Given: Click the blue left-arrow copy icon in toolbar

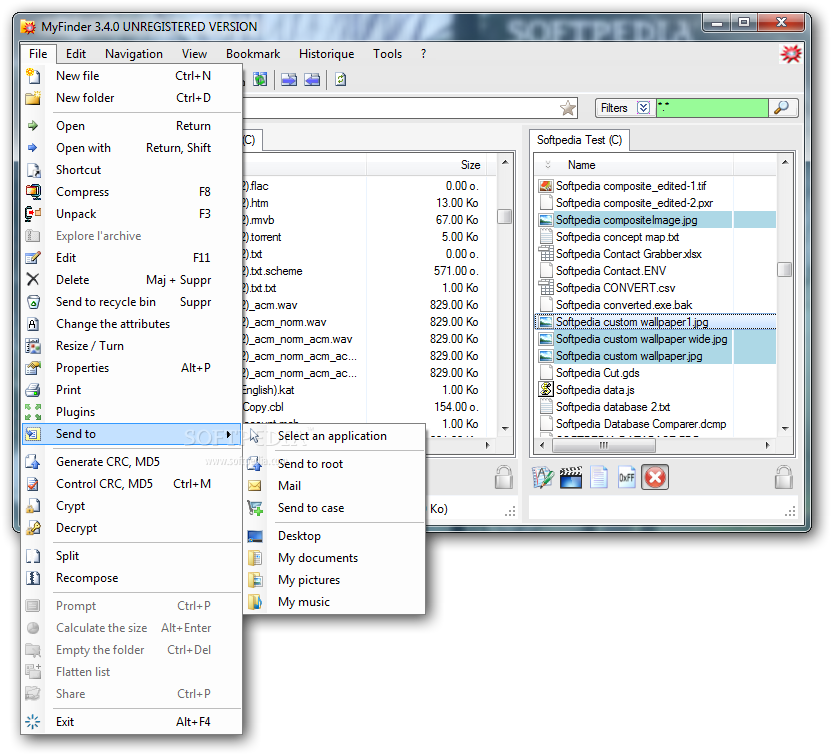Looking at the screenshot, I should (312, 80).
